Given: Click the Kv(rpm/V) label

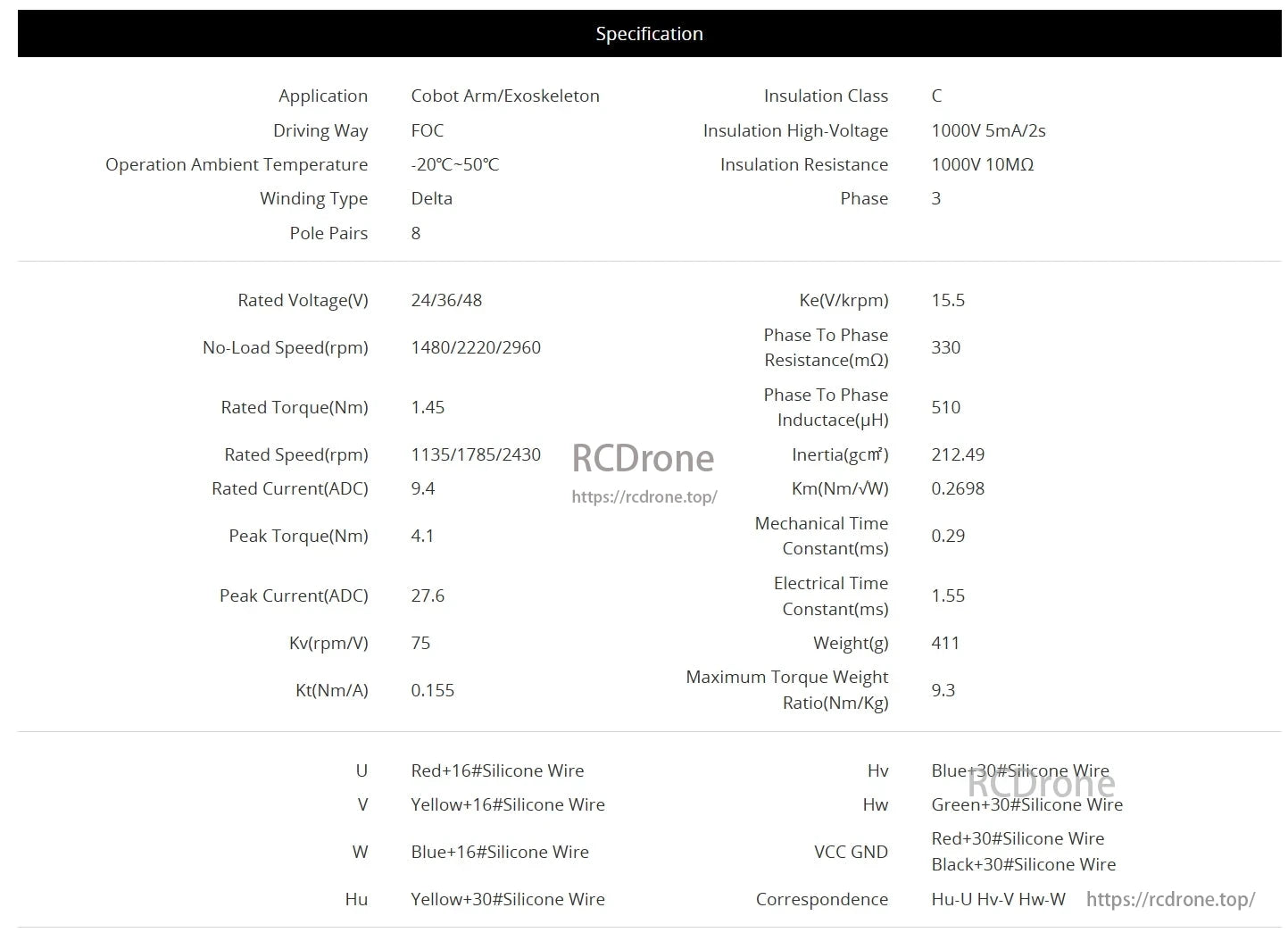Looking at the screenshot, I should coord(328,643).
